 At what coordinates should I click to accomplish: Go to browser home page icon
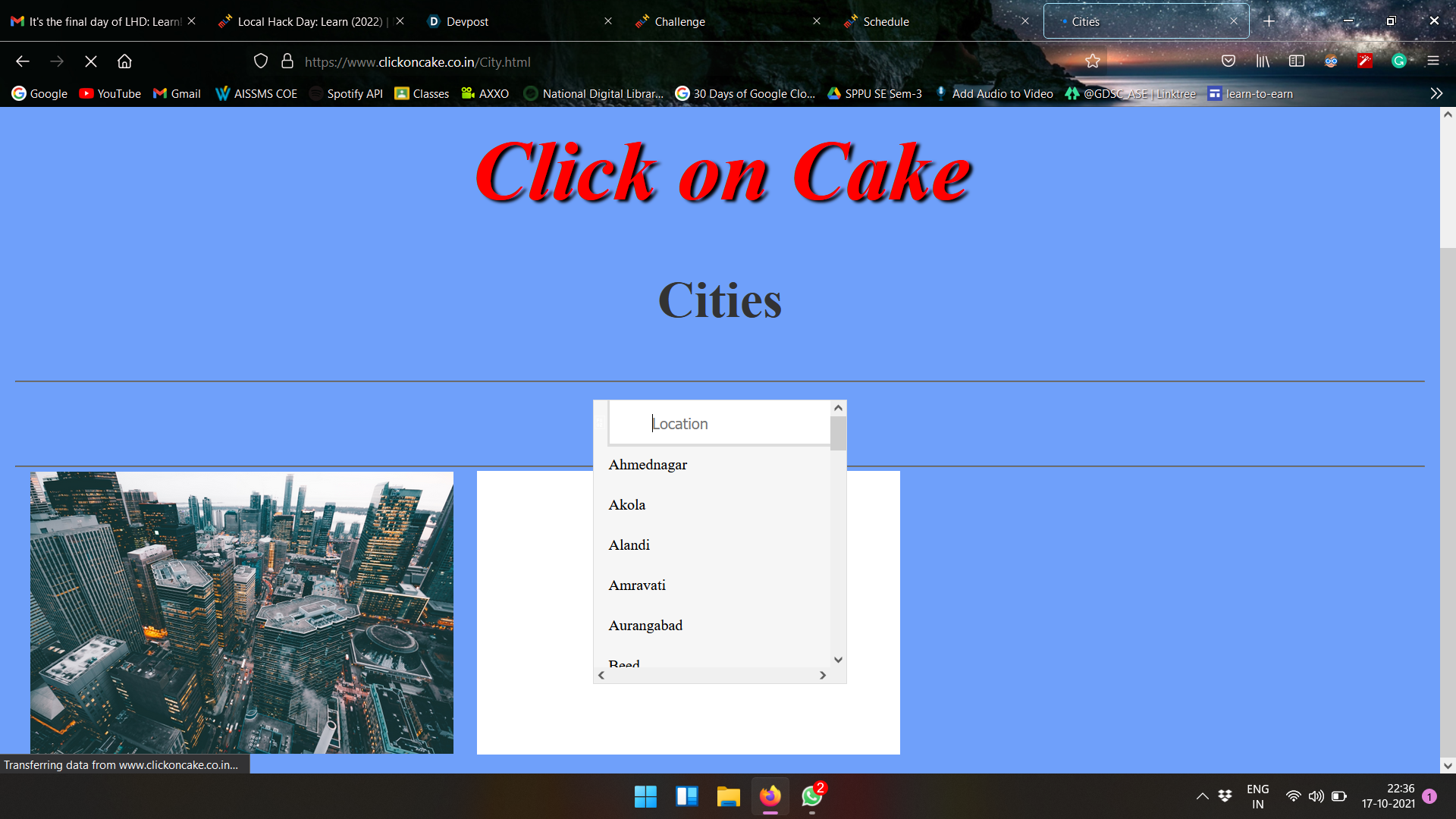coord(124,61)
